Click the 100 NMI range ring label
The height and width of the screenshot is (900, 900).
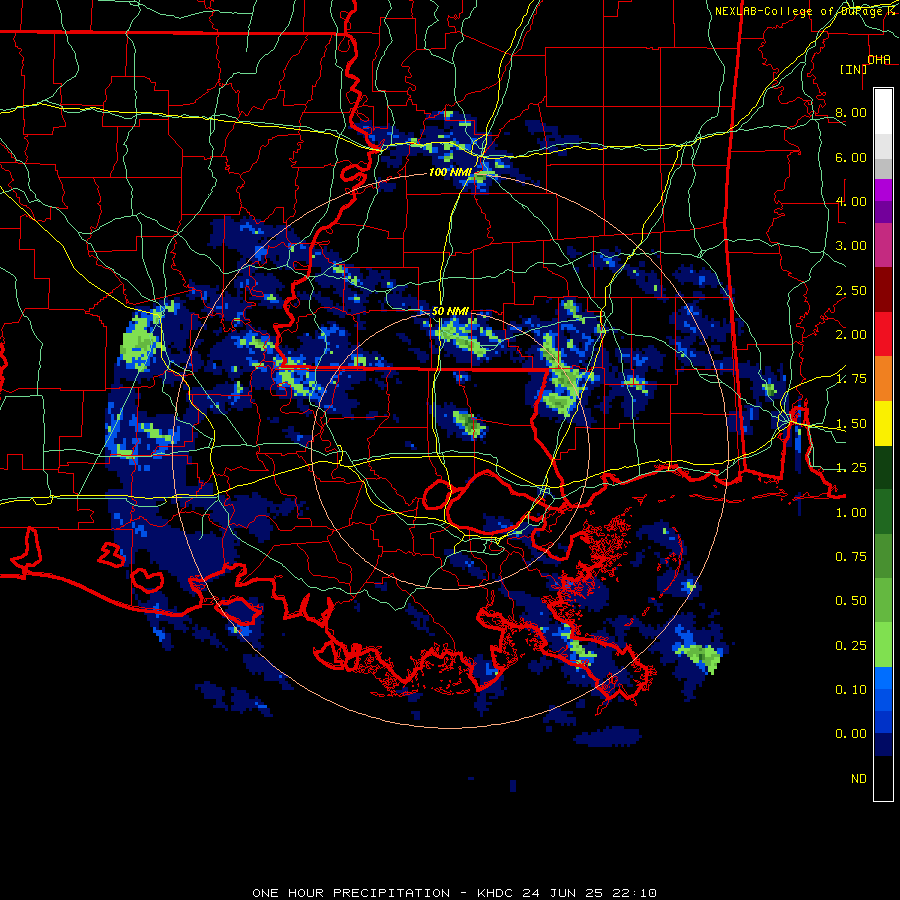[451, 172]
